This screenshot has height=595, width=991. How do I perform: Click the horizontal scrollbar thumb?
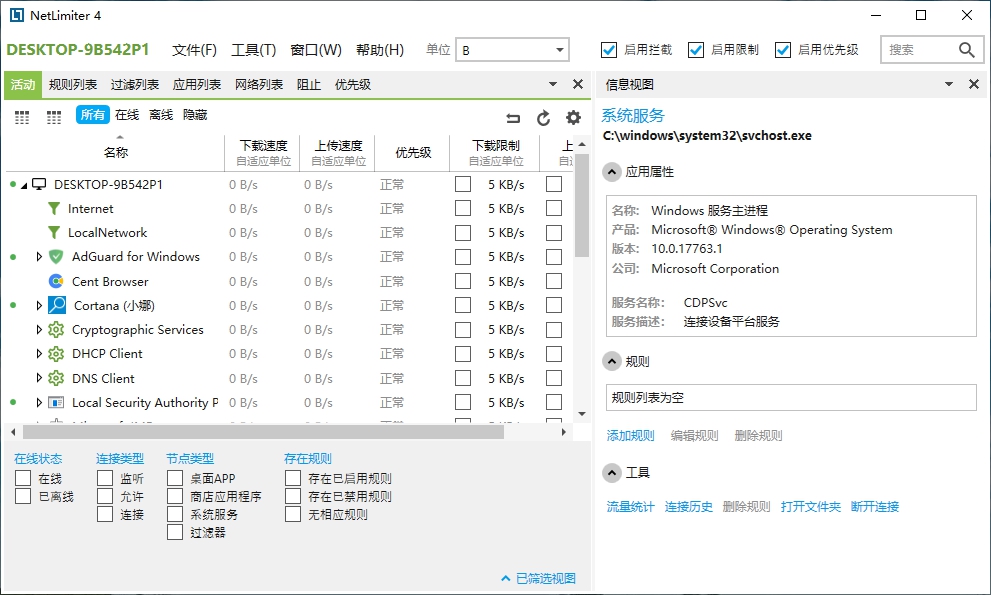(264, 432)
